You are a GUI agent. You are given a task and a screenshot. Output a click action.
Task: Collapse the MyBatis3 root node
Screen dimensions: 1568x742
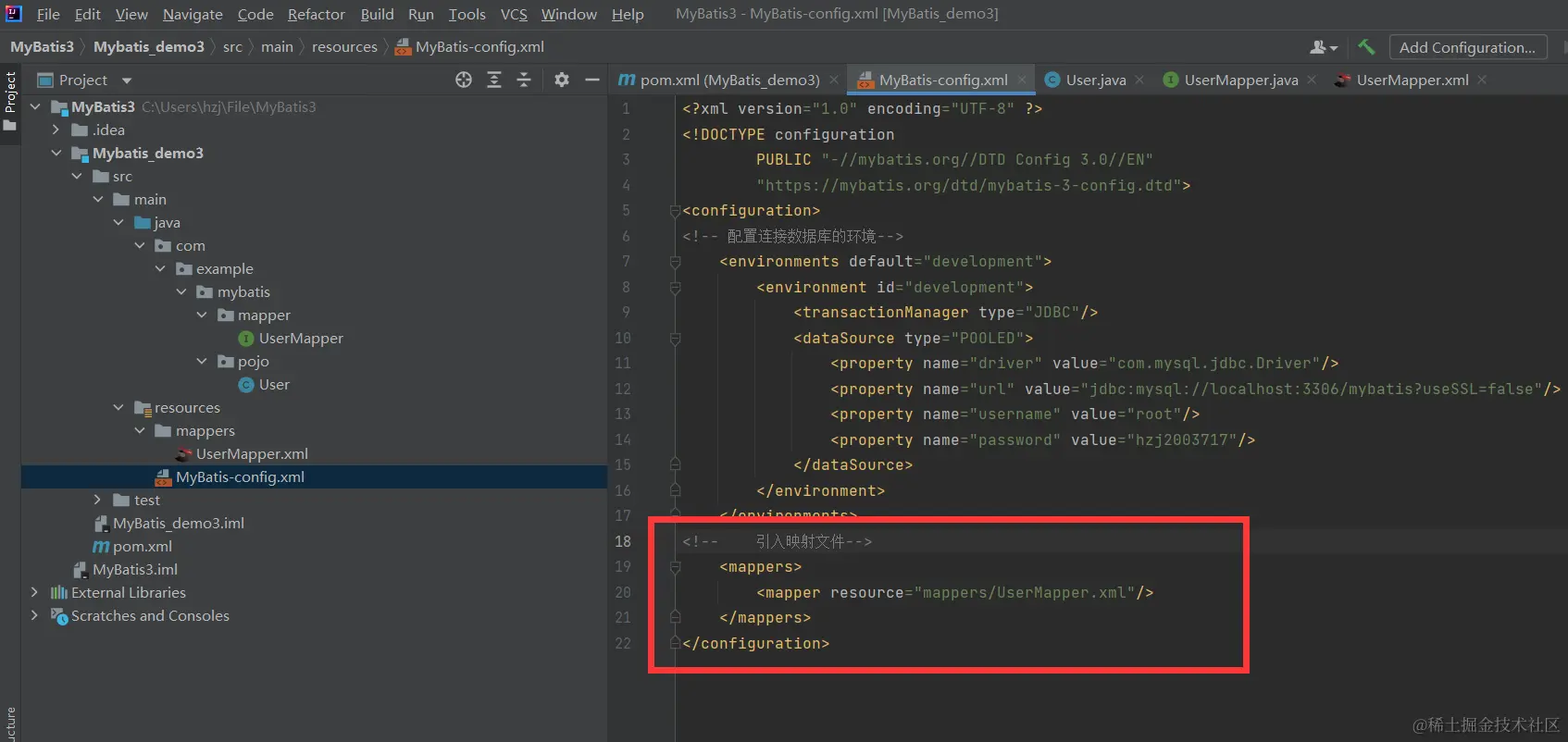pos(35,107)
